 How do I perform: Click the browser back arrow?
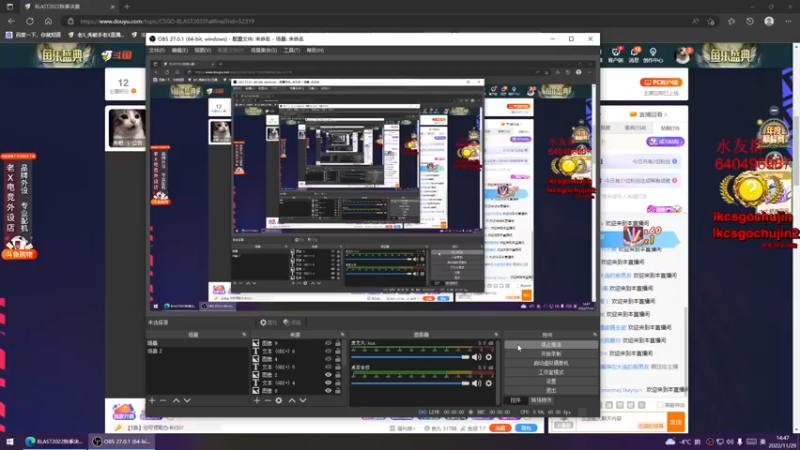click(11, 21)
